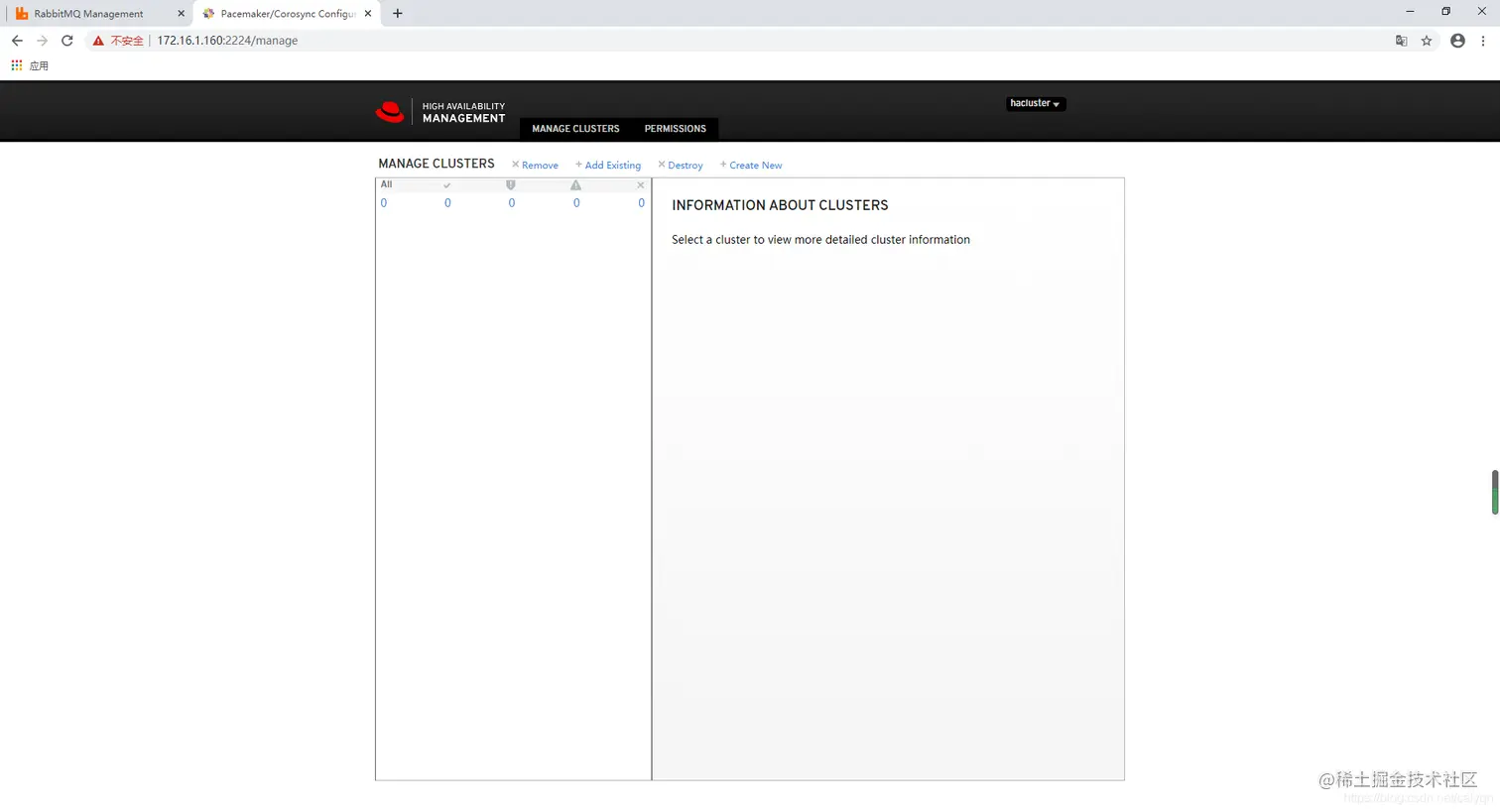The height and width of the screenshot is (812, 1500).
Task: Click the browser forward arrow
Action: (x=42, y=41)
